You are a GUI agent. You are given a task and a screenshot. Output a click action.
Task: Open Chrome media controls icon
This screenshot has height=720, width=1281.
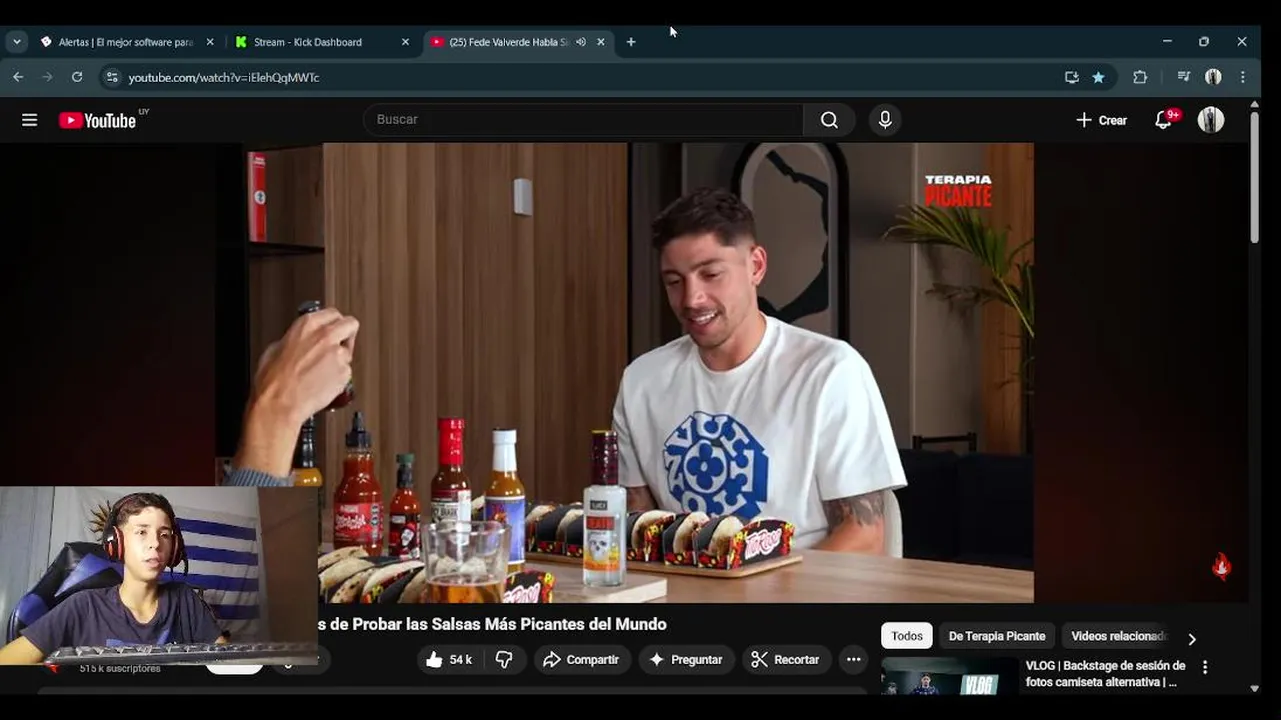coord(1184,77)
